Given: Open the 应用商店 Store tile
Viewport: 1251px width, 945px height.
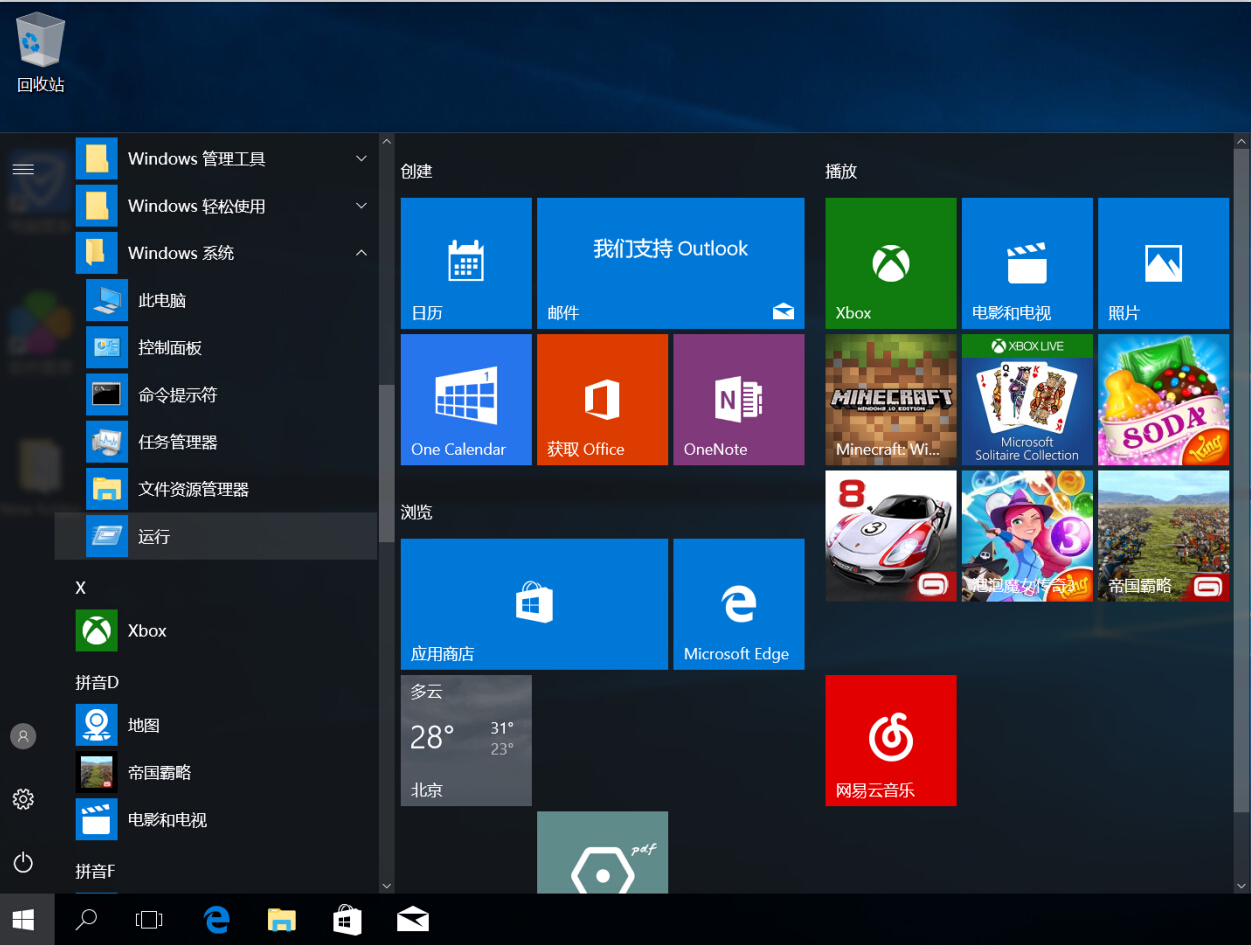Looking at the screenshot, I should pos(534,603).
